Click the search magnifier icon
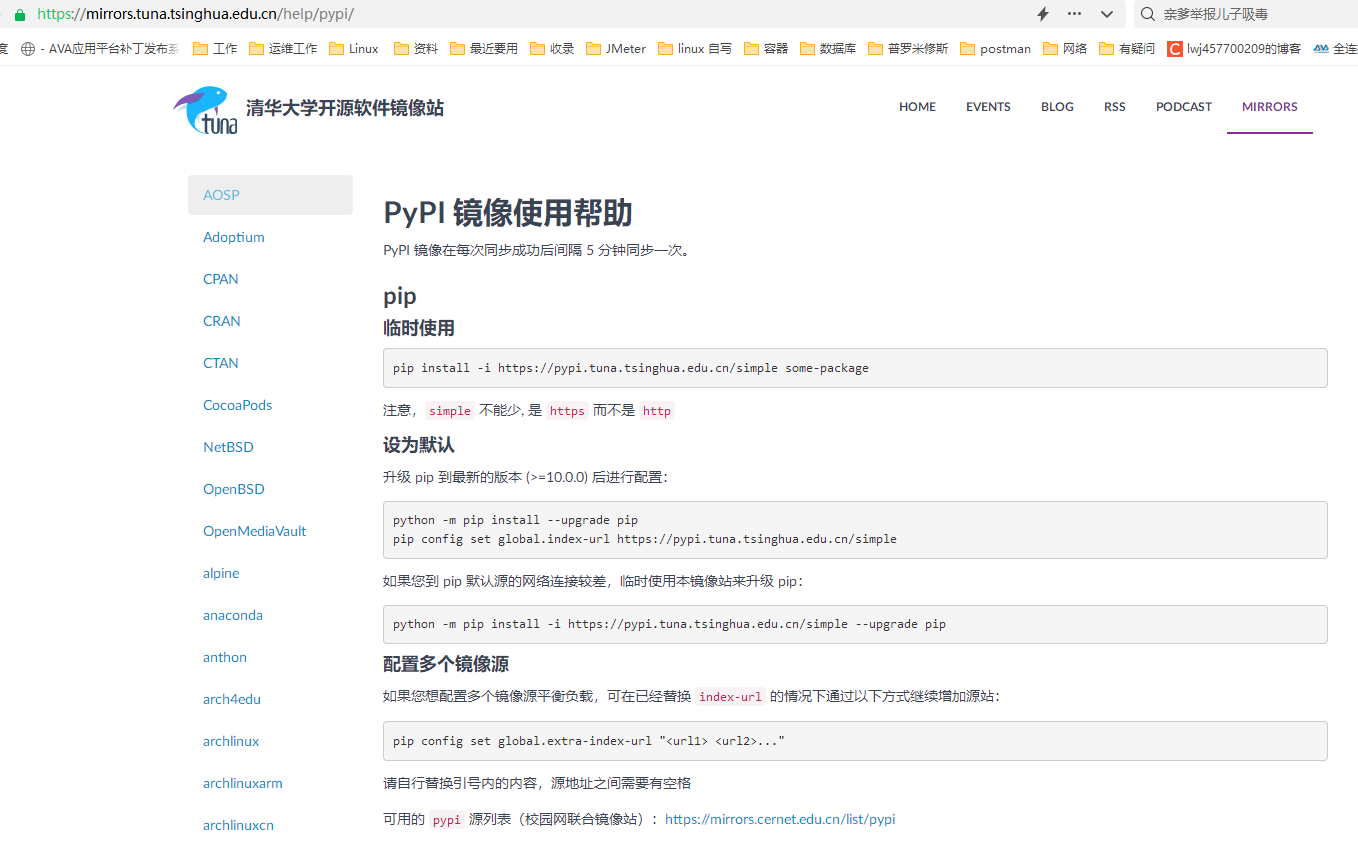This screenshot has height=856, width=1358. pyautogui.click(x=1147, y=14)
